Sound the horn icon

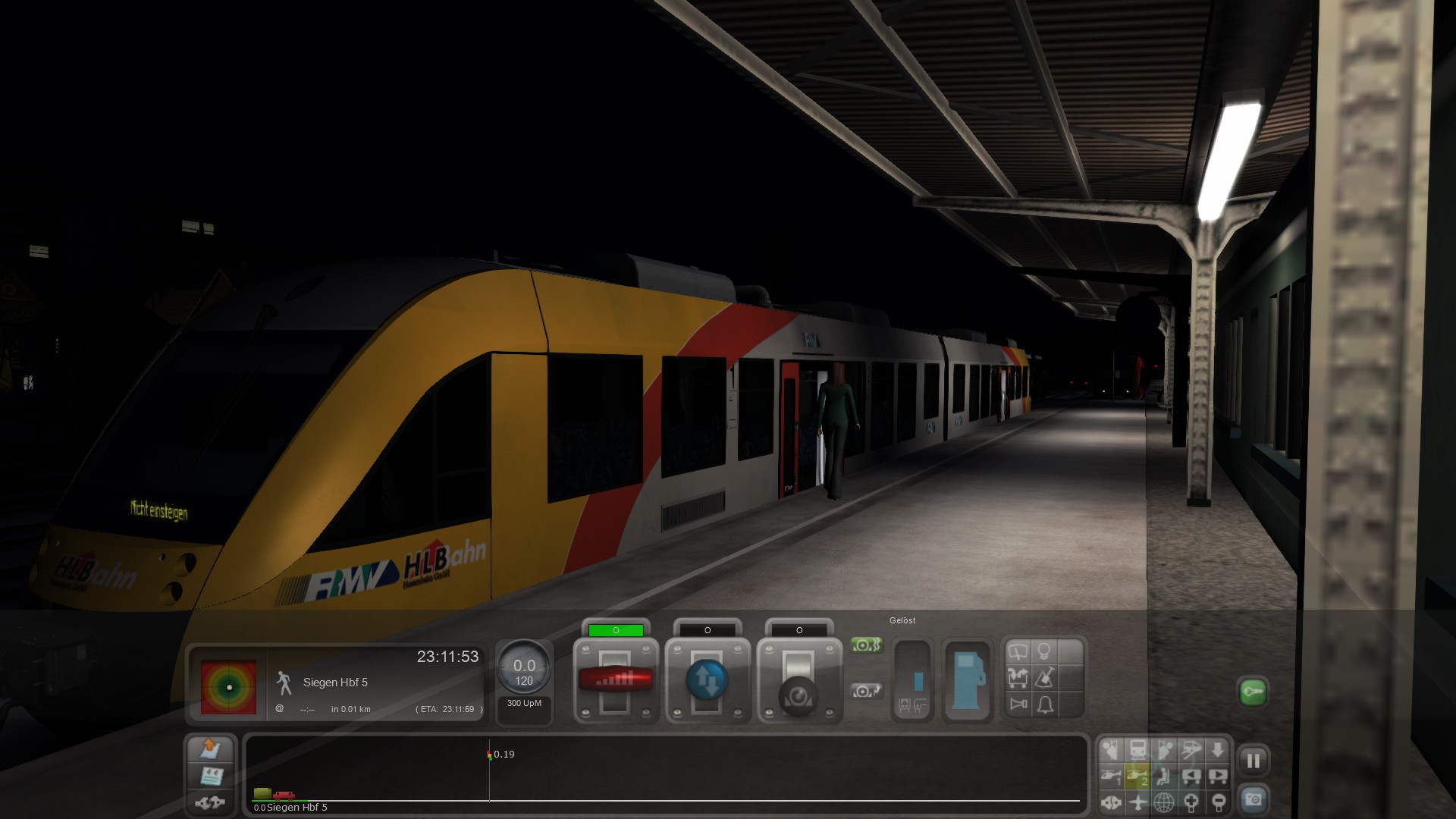click(x=1017, y=704)
